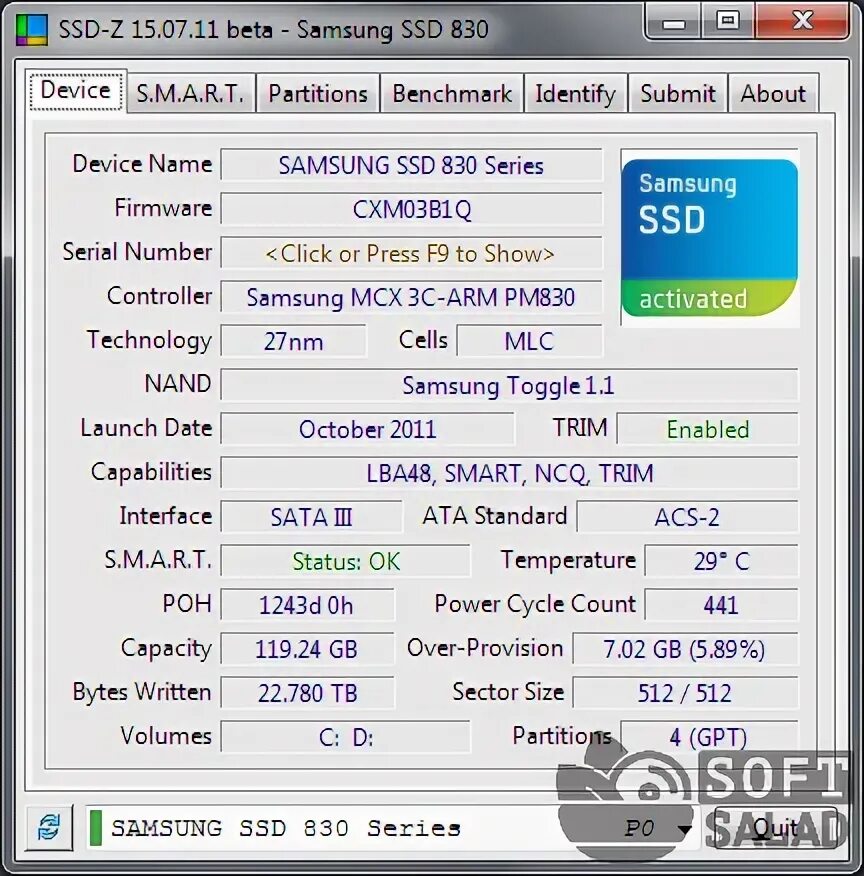Click the October 2011 launch date
Viewport: 864px width, 876px height.
tap(367, 430)
